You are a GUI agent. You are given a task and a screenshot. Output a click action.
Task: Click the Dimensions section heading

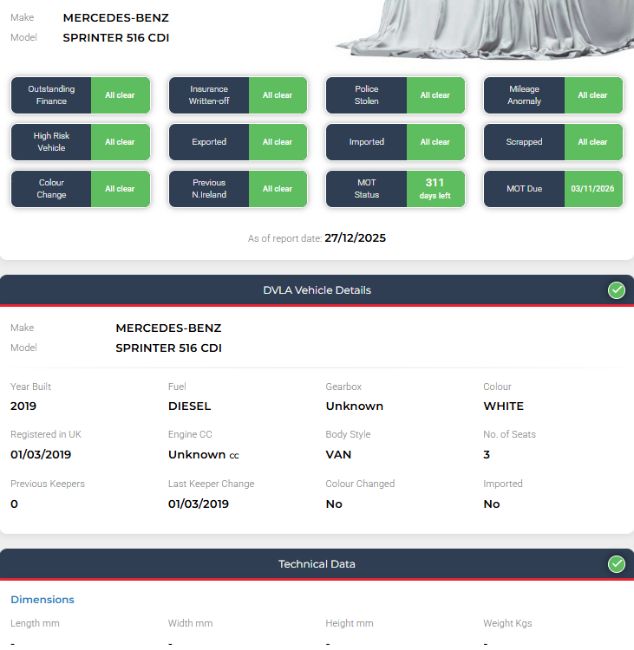pos(42,599)
